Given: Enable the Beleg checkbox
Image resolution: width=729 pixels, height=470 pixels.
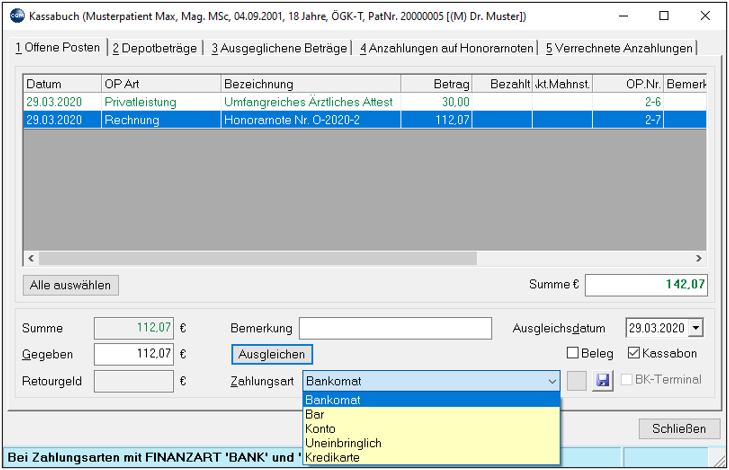Looking at the screenshot, I should pyautogui.click(x=573, y=353).
